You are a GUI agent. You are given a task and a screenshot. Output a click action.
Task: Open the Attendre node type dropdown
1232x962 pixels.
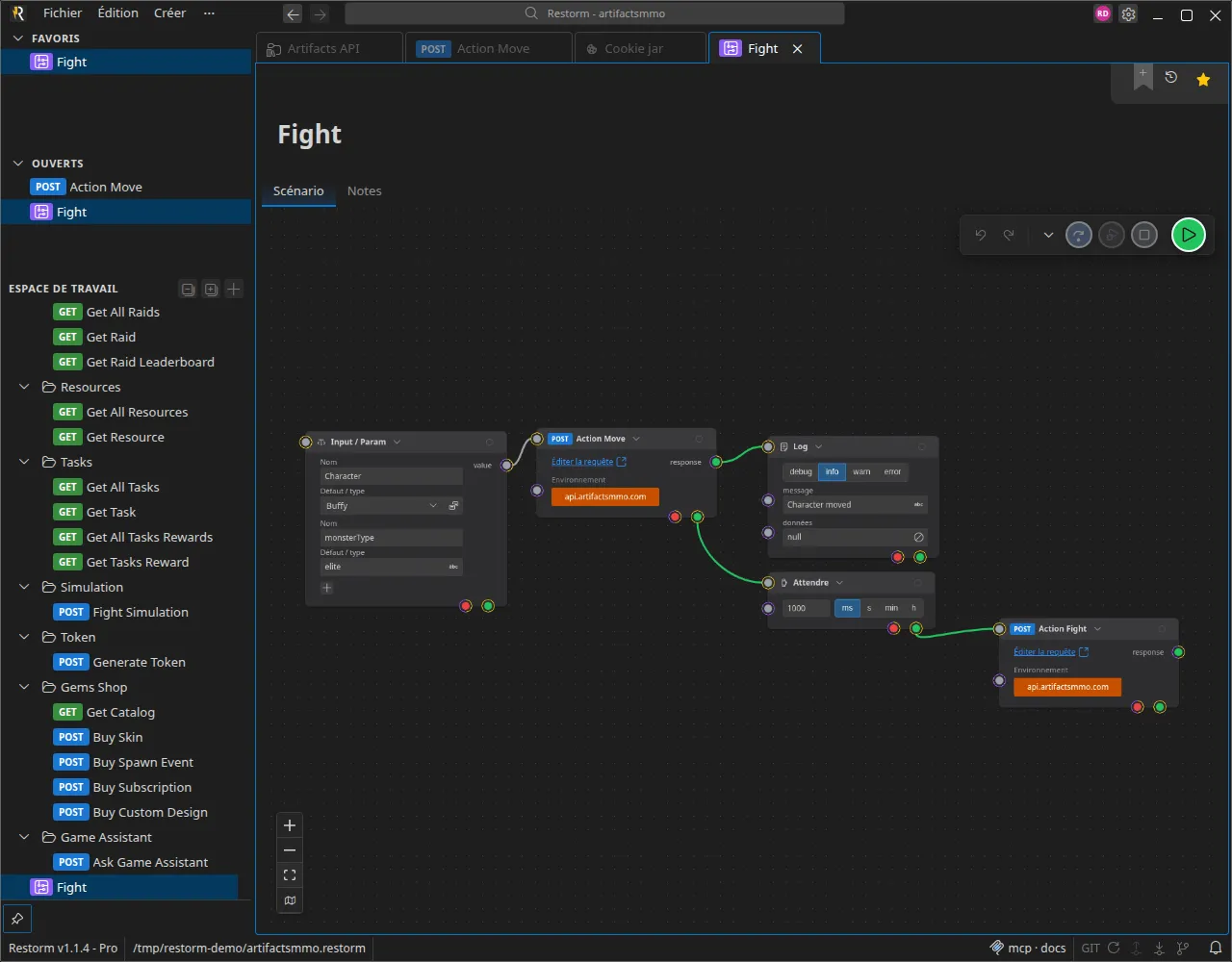(x=839, y=583)
